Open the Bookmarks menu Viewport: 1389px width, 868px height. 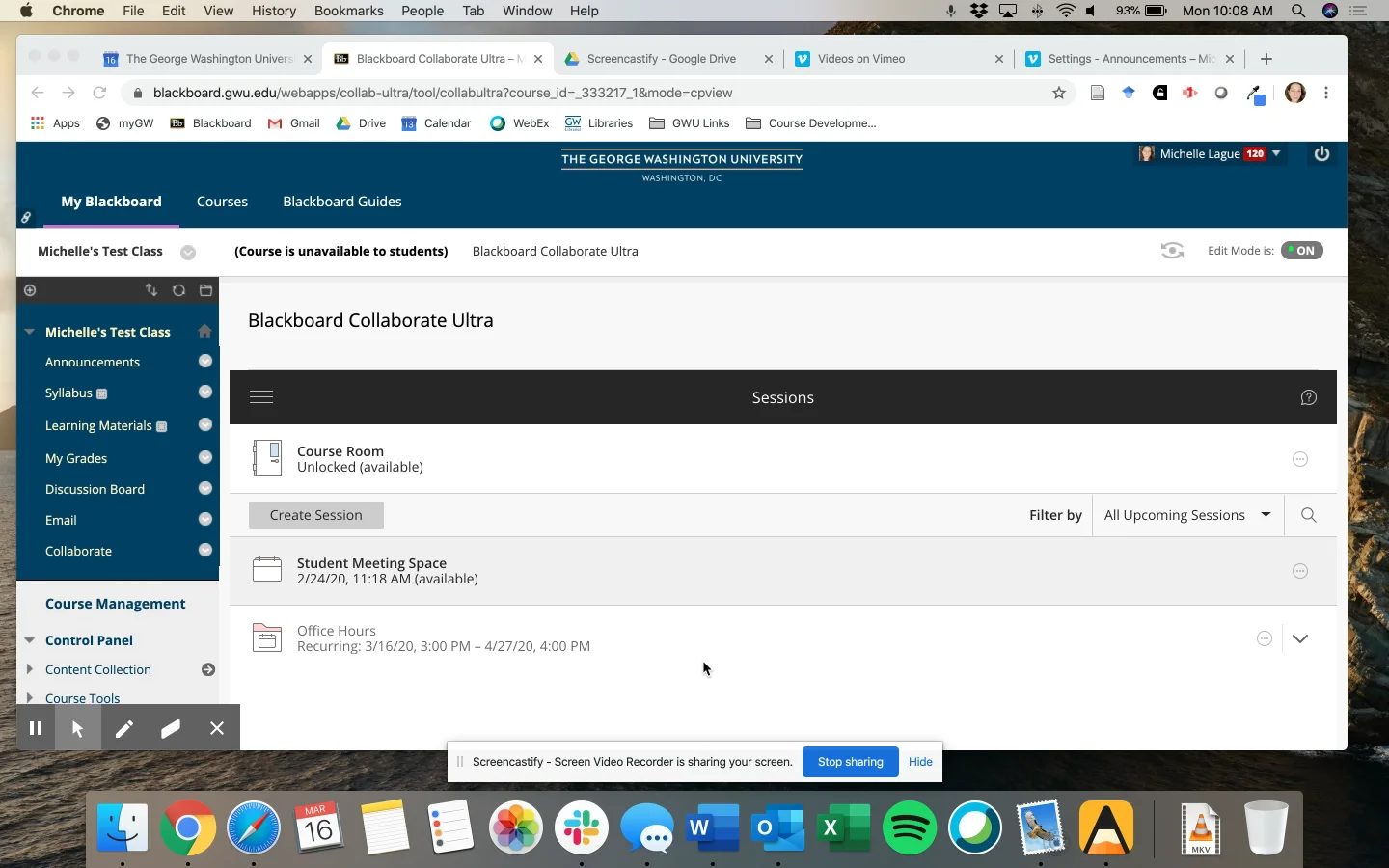tap(349, 11)
